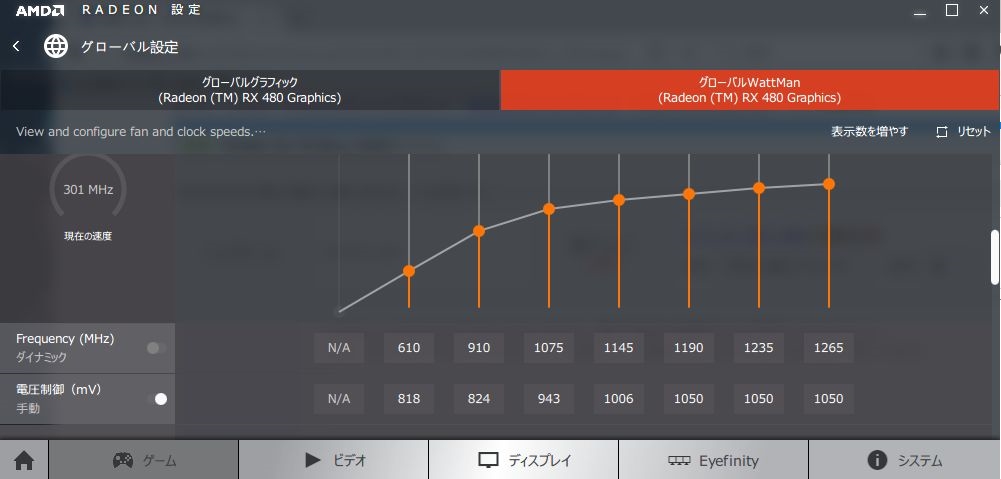Click the 1190 frequency field
Screen dimensions: 1001x479
click(x=689, y=347)
